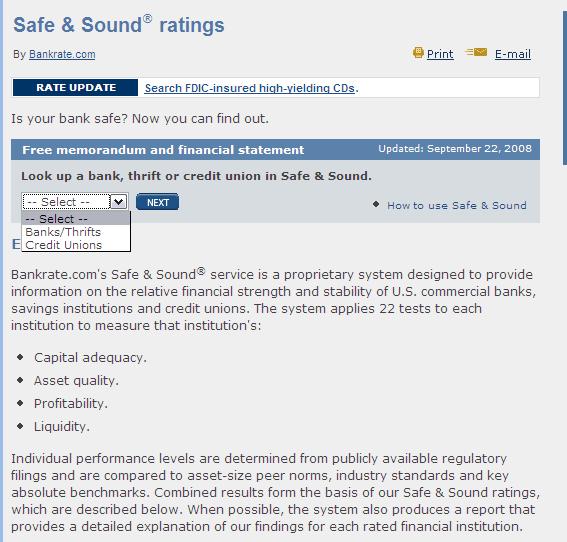Screen dimensions: 567x542
Task: Click the NEXT button
Action: (157, 202)
